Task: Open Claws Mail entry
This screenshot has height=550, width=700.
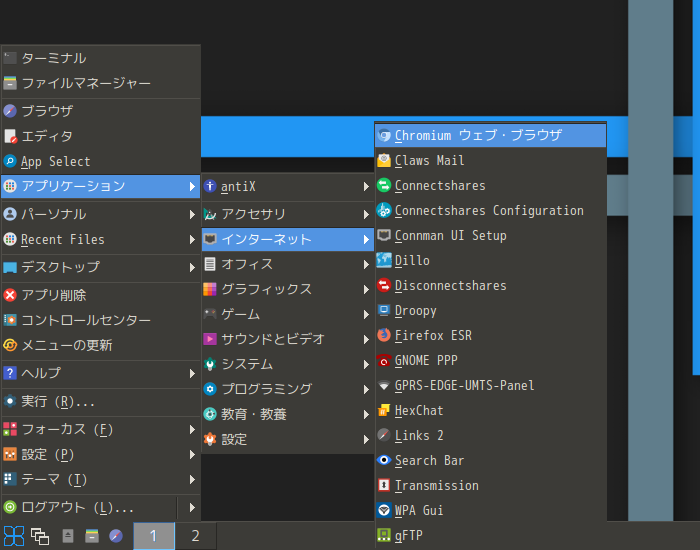Action: coord(490,160)
